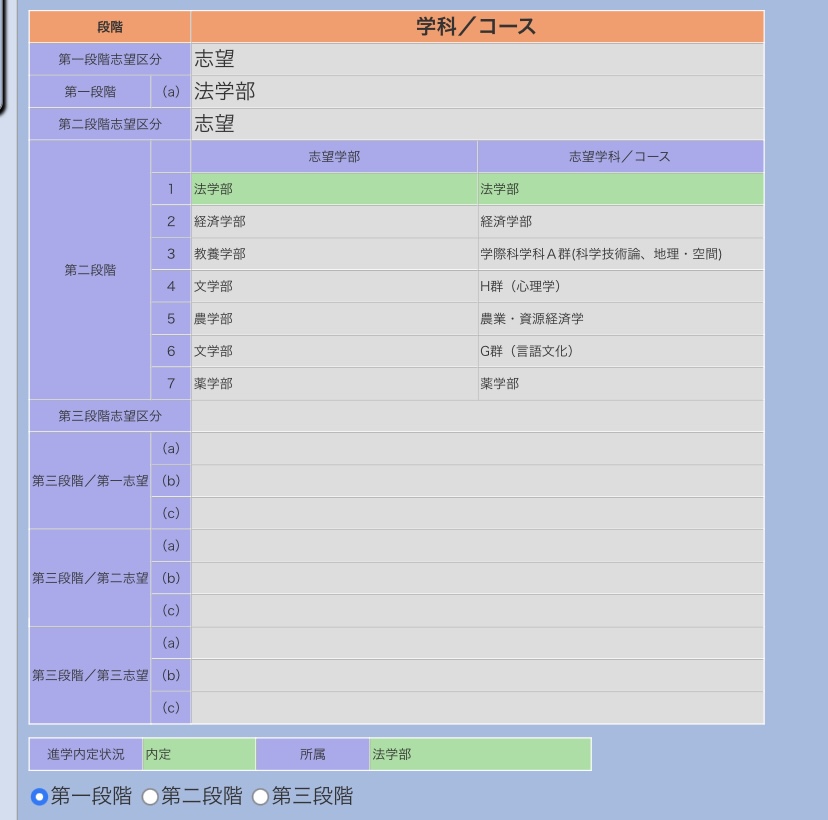The width and height of the screenshot is (828, 820).
Task: Select the 第二段階 radio button
Action: (150, 797)
